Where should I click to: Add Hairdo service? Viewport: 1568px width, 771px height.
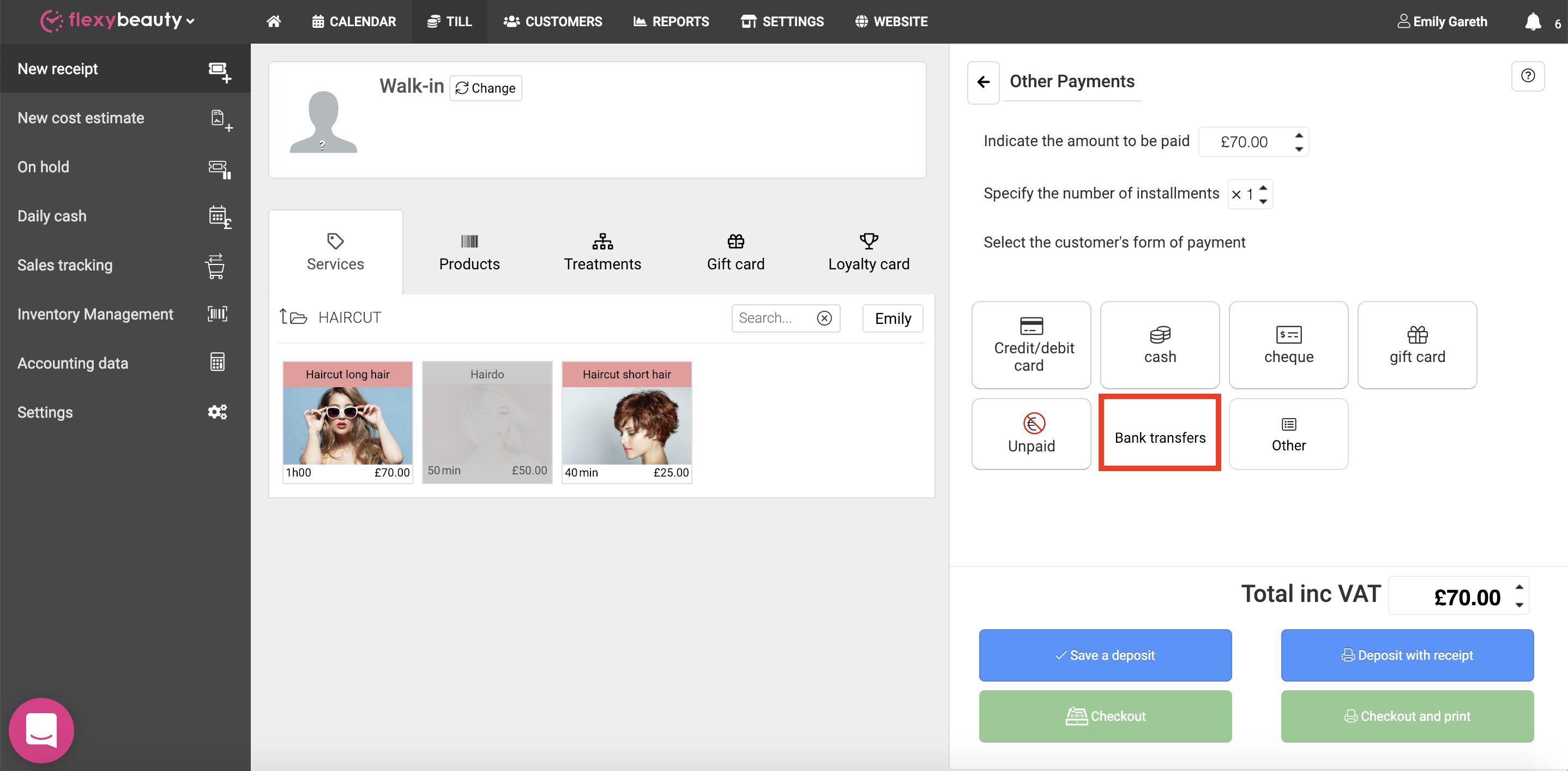487,423
